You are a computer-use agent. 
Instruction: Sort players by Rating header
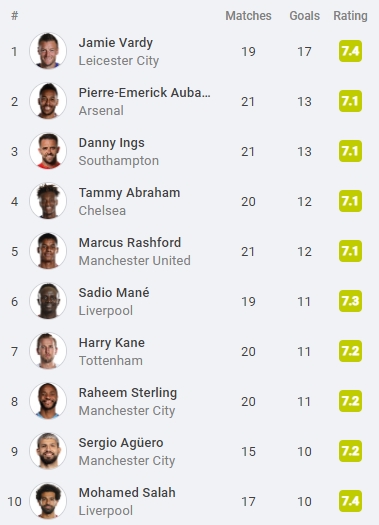350,16
